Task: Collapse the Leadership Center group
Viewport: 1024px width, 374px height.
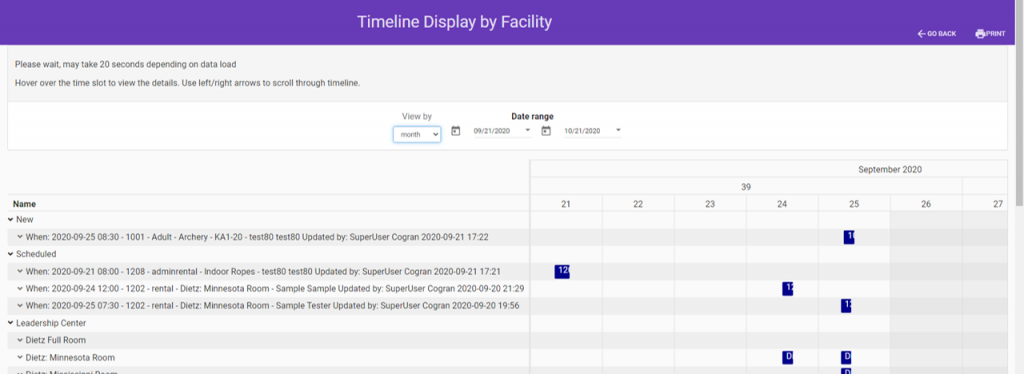Action: (x=10, y=323)
